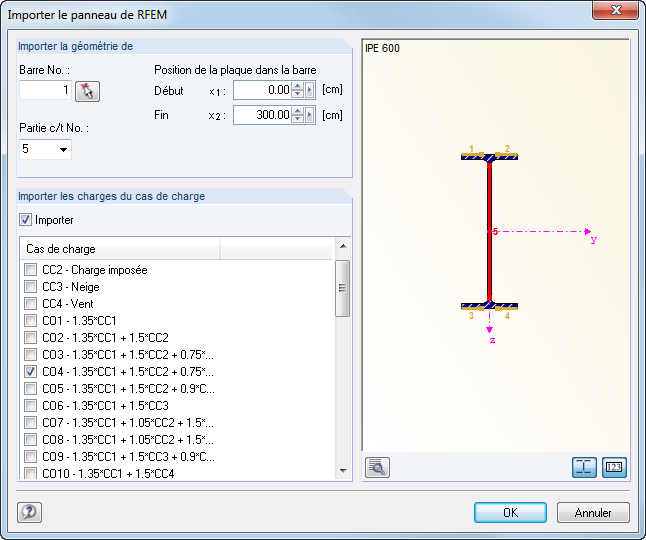Click the scroll up arrow of load case list
This screenshot has height=540, width=646.
tap(343, 246)
